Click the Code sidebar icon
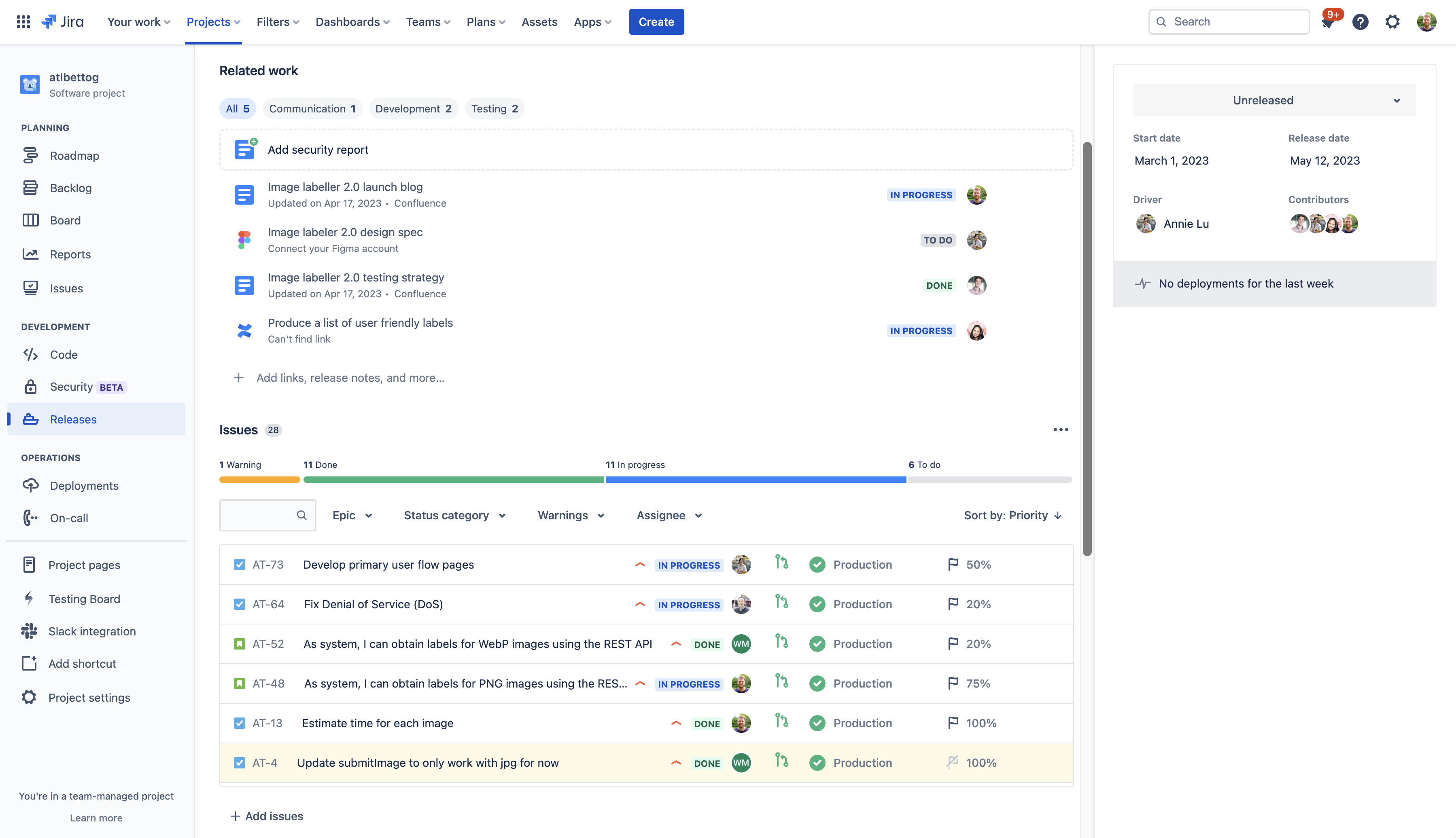1456x838 pixels. coord(30,355)
